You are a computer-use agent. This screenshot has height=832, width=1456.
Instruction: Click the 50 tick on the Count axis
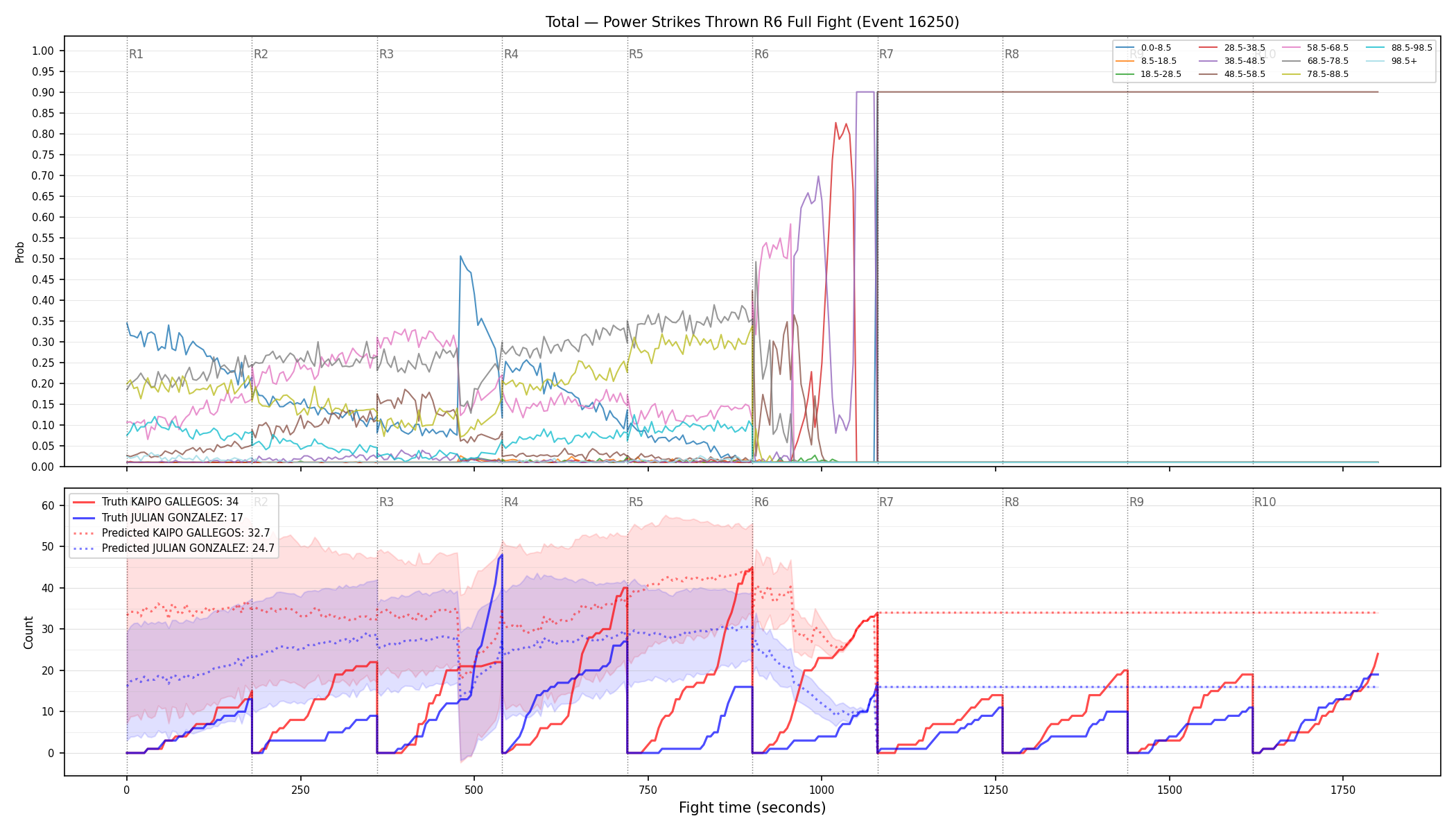48,546
